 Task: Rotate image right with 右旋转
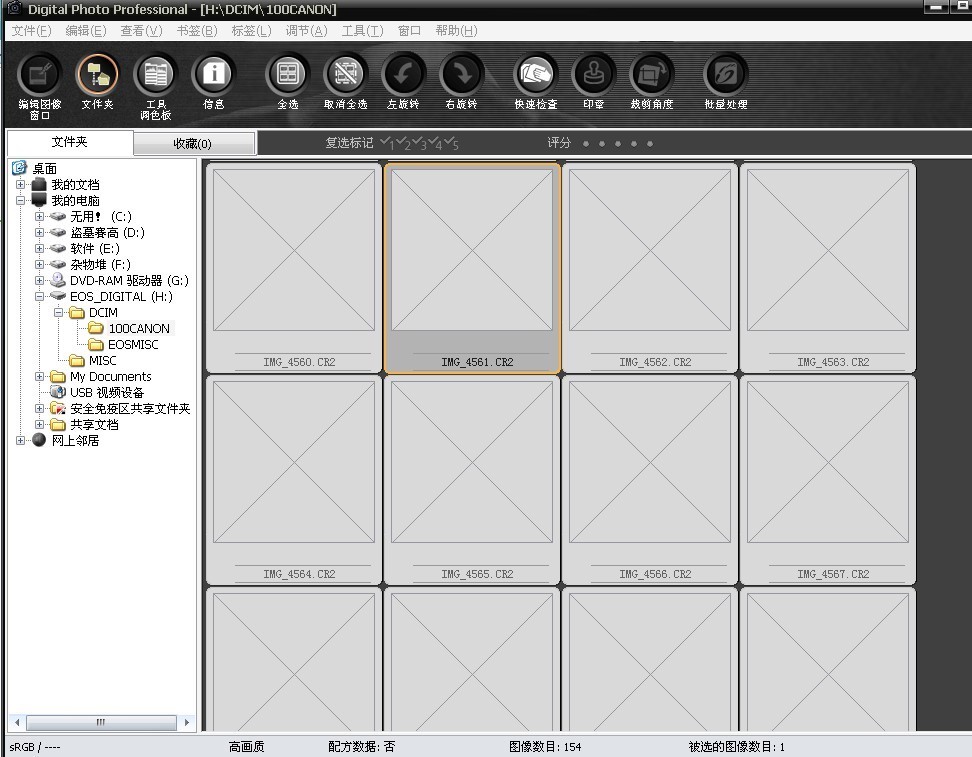tap(461, 75)
